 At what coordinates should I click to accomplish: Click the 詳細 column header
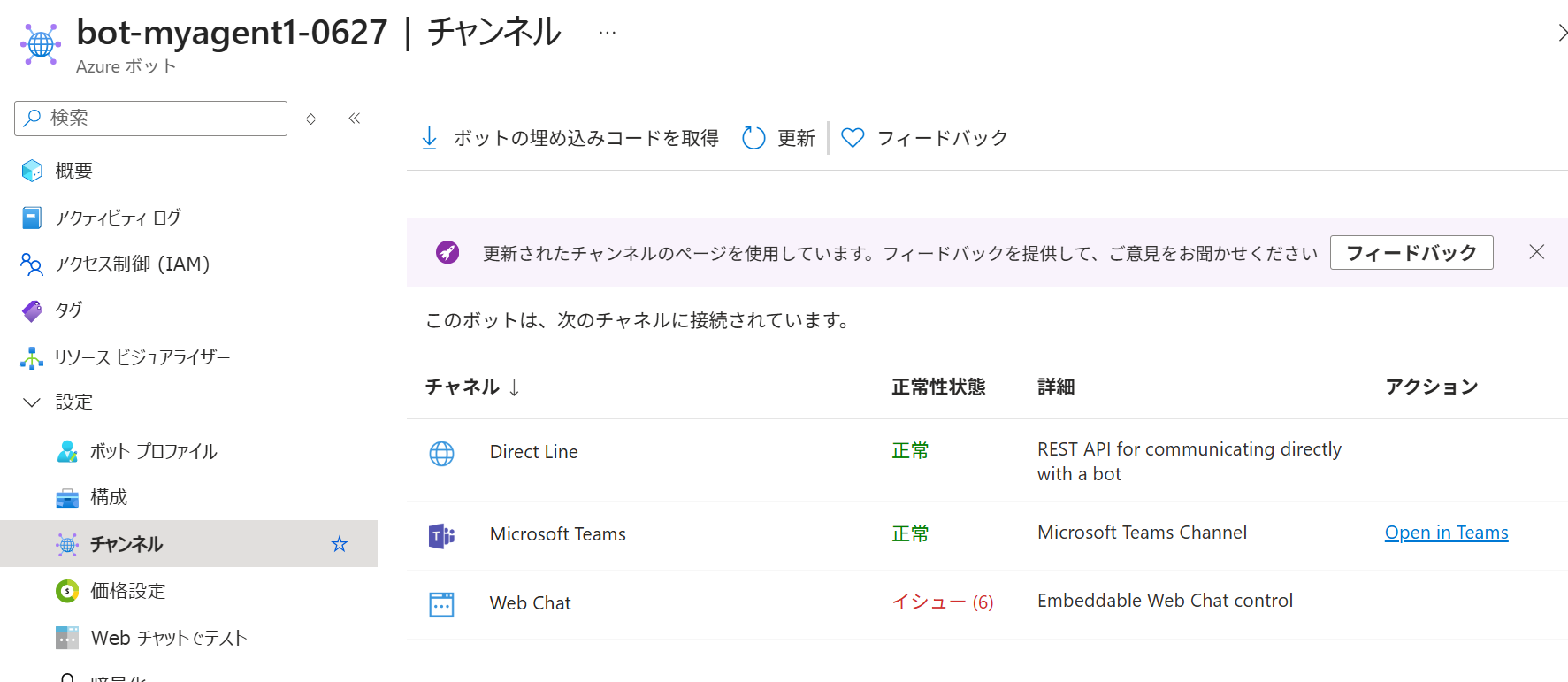click(x=1056, y=387)
